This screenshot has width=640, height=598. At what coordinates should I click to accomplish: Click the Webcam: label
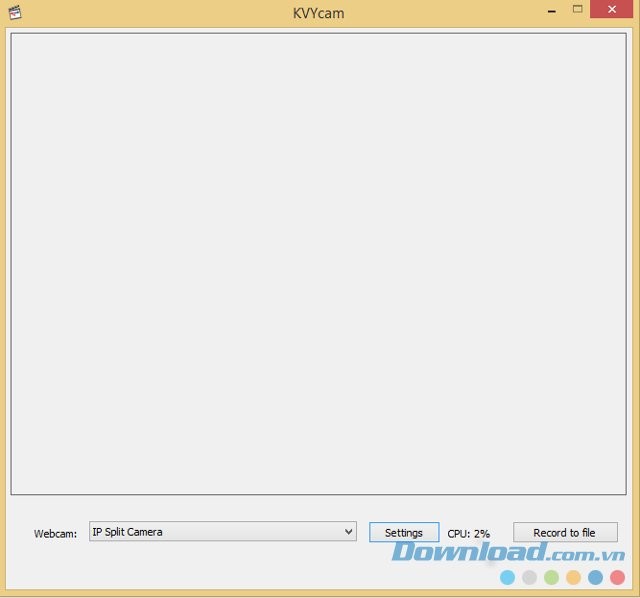pyautogui.click(x=55, y=534)
